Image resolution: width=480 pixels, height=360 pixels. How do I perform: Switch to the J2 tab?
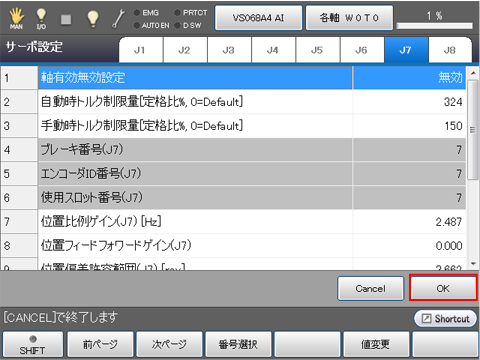tap(185, 50)
